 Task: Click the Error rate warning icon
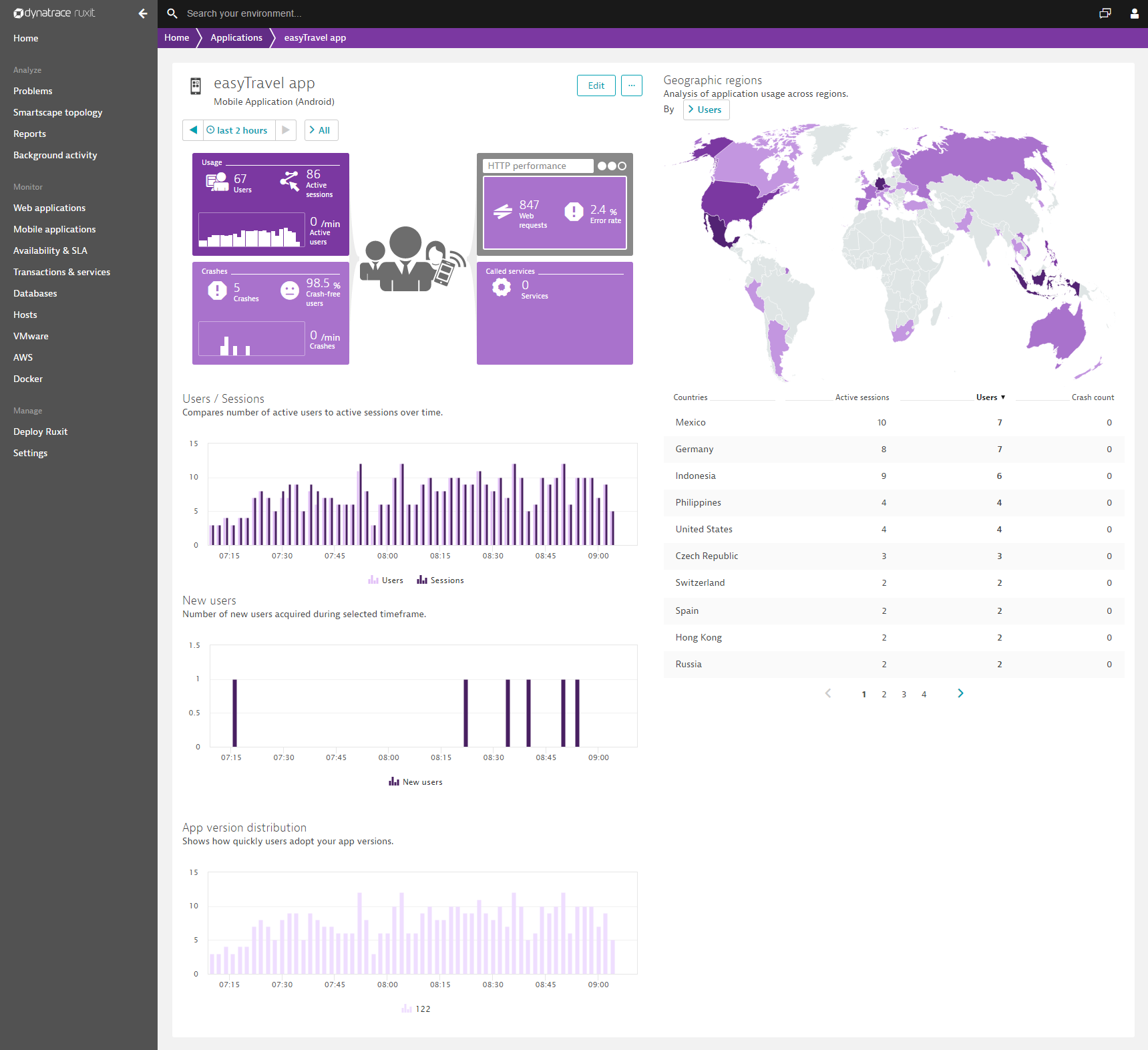pyautogui.click(x=574, y=212)
